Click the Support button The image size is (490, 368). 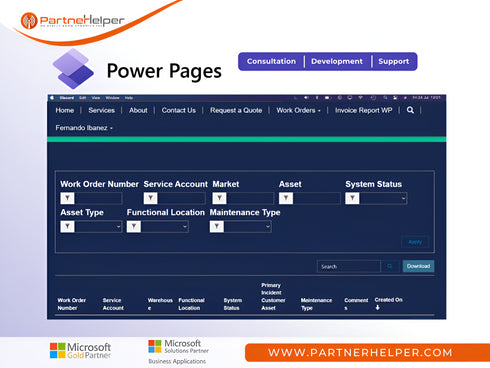(x=394, y=61)
